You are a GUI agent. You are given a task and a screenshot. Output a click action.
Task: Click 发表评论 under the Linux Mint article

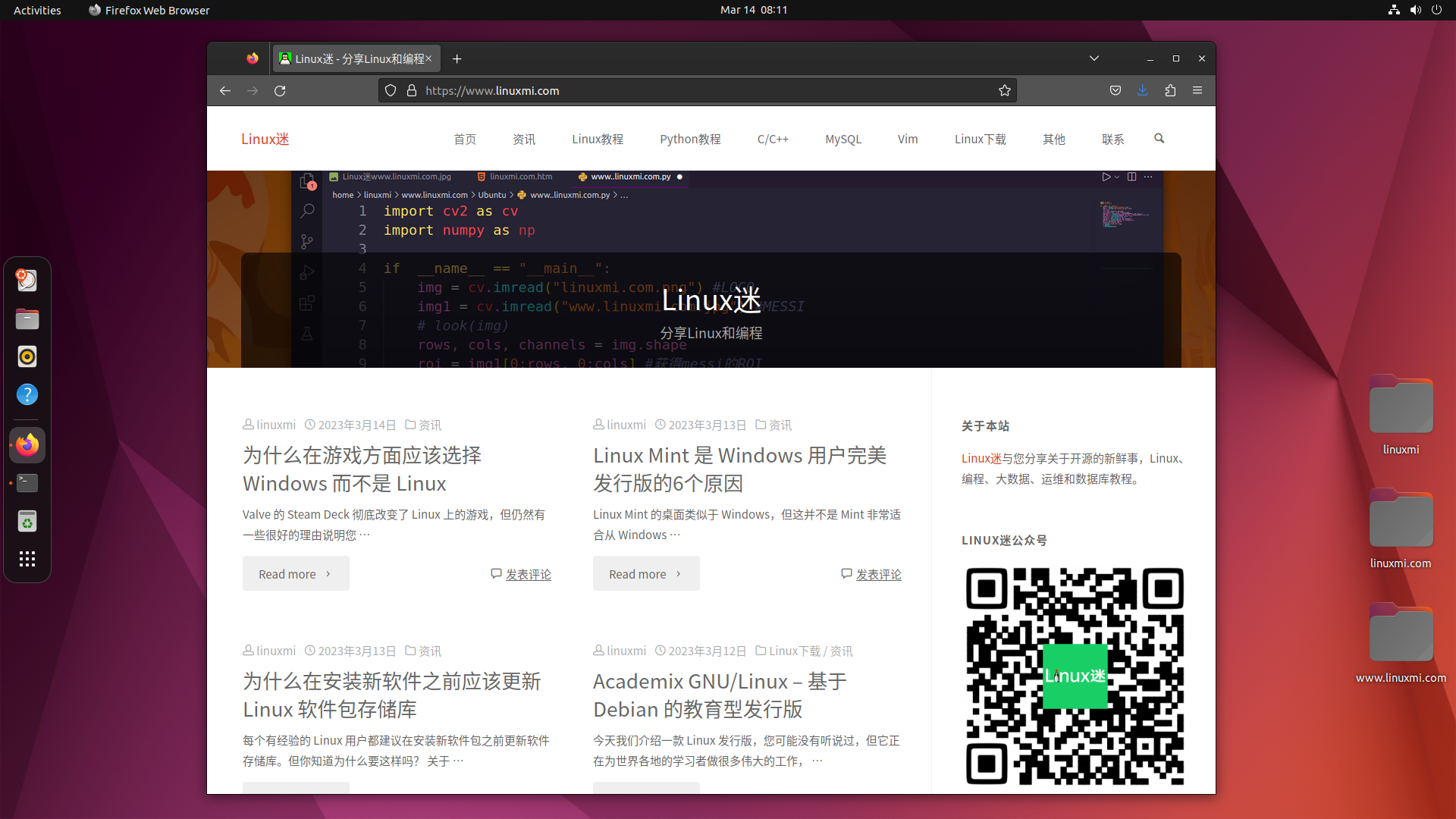[x=878, y=574]
